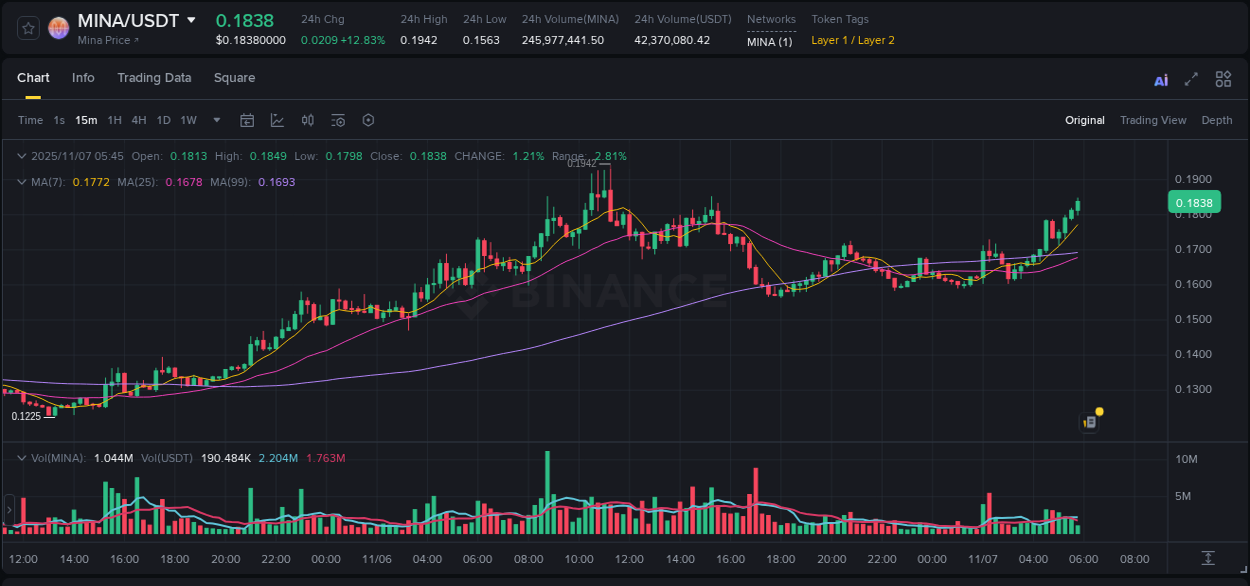Image resolution: width=1250 pixels, height=586 pixels.
Task: Collapse the Vol(MINA) volume panel chevron
Action: [22, 457]
